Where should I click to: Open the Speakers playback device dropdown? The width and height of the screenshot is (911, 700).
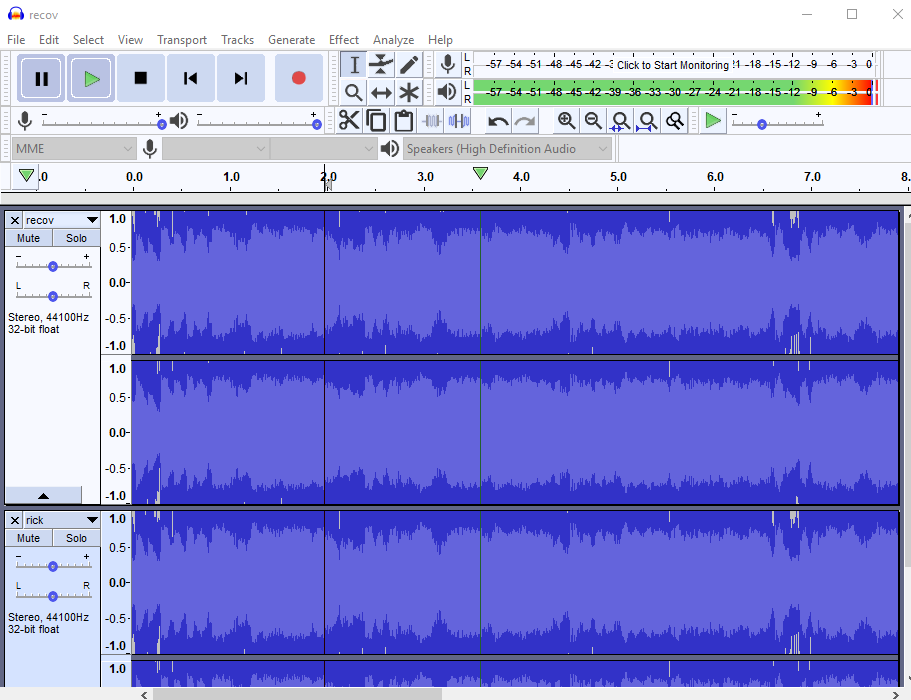pyautogui.click(x=507, y=149)
